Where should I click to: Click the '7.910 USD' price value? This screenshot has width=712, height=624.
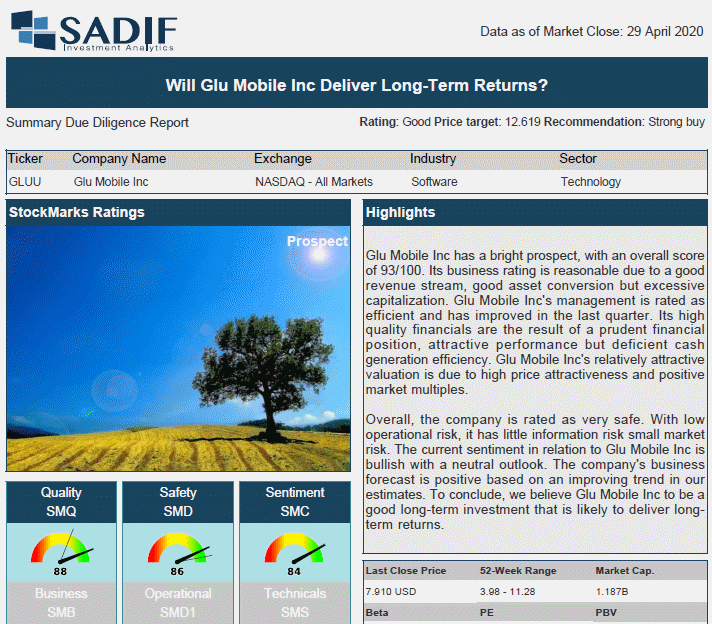click(x=391, y=592)
